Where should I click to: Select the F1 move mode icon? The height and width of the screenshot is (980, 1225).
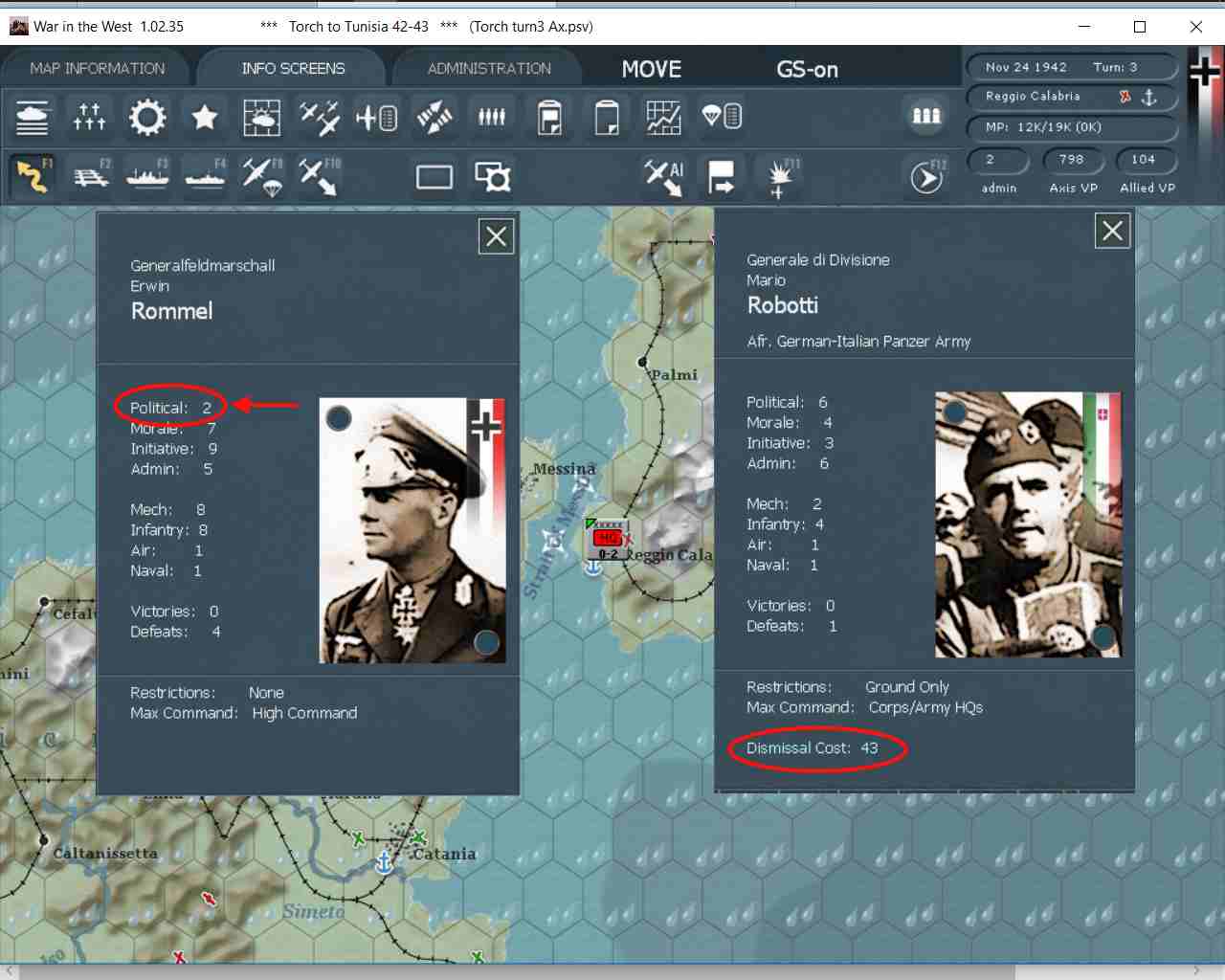click(33, 175)
